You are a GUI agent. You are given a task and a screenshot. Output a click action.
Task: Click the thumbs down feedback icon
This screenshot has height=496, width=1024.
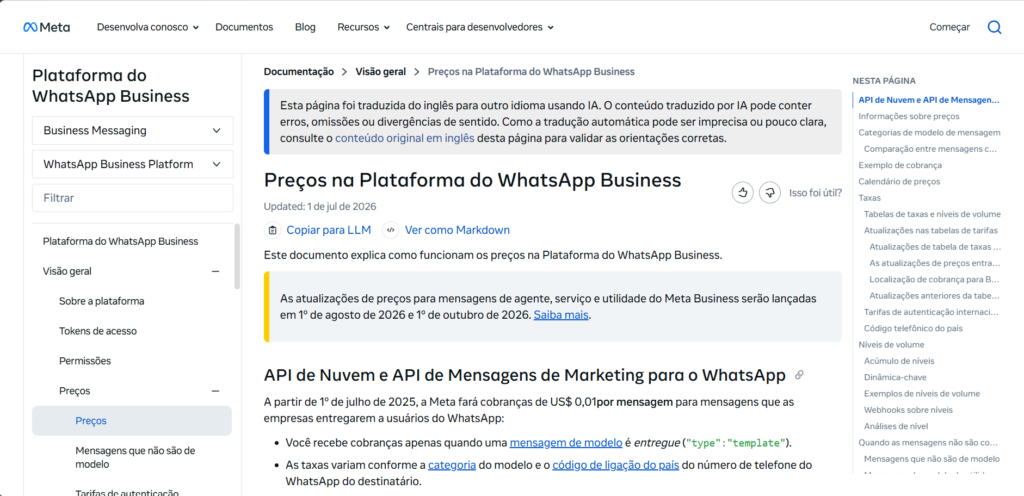point(770,193)
